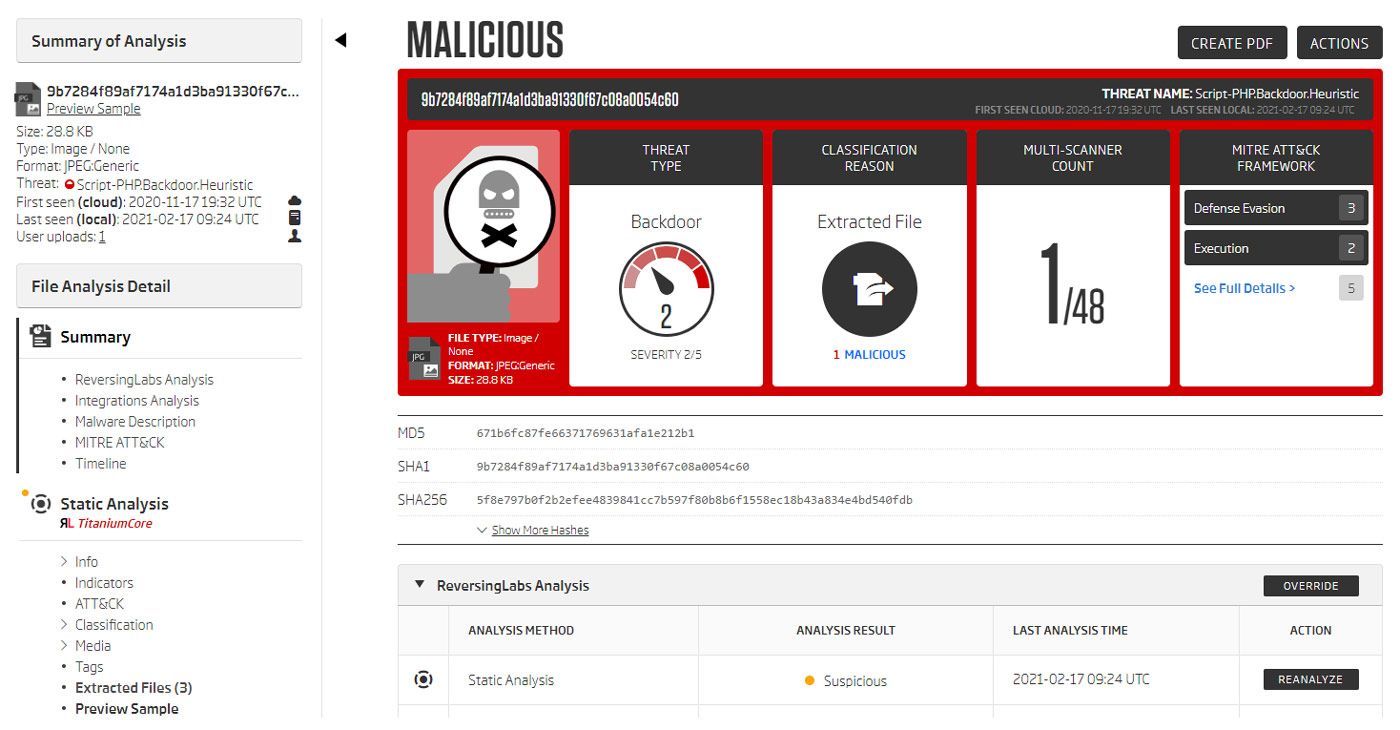Open See Full Details link in MITRE
1400x730 pixels.
click(1244, 288)
